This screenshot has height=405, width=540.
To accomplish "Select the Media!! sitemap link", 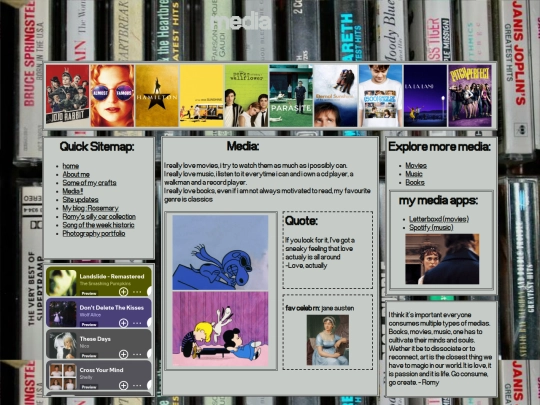I will click(x=73, y=191).
